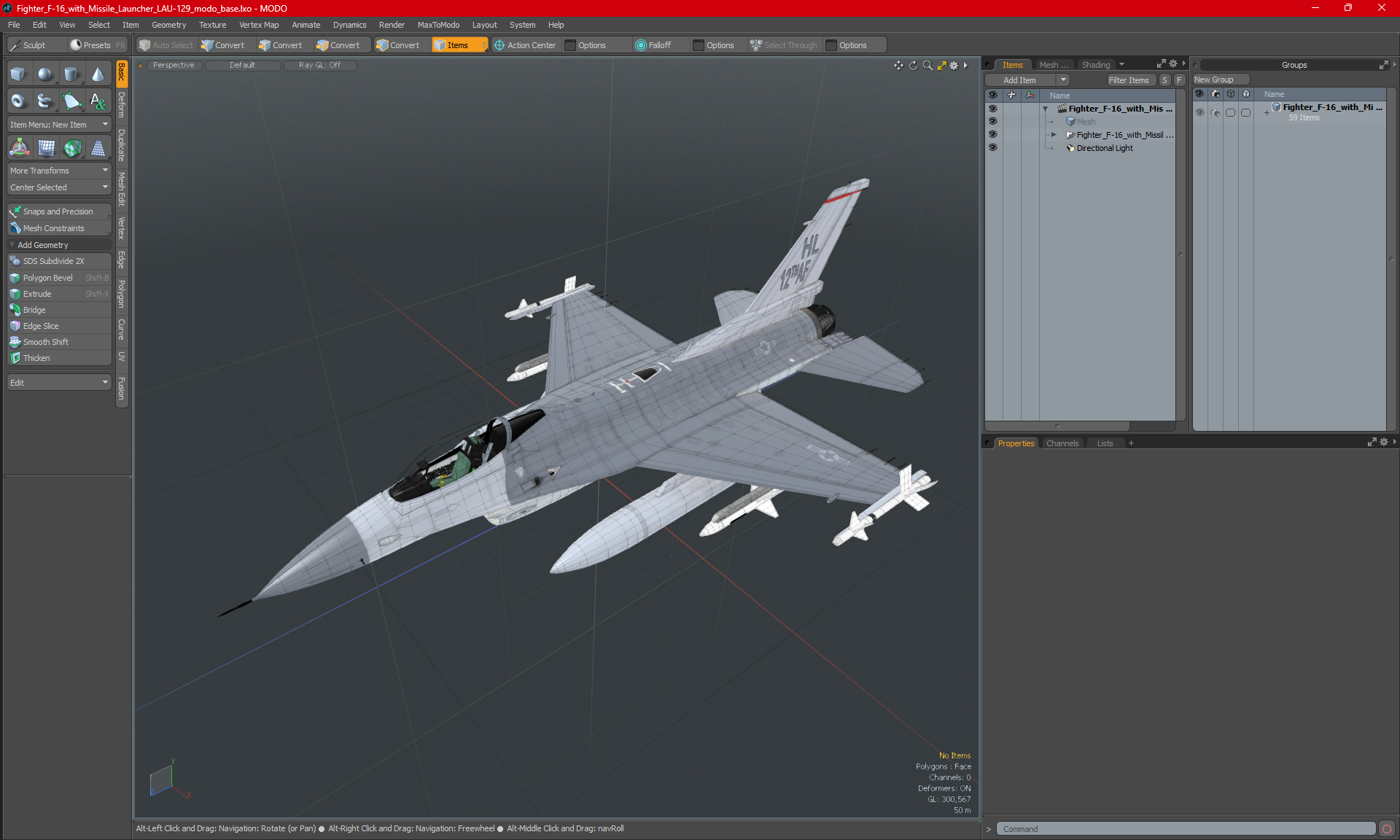
Task: Toggle Options checkbox after Action Center
Action: (571, 45)
